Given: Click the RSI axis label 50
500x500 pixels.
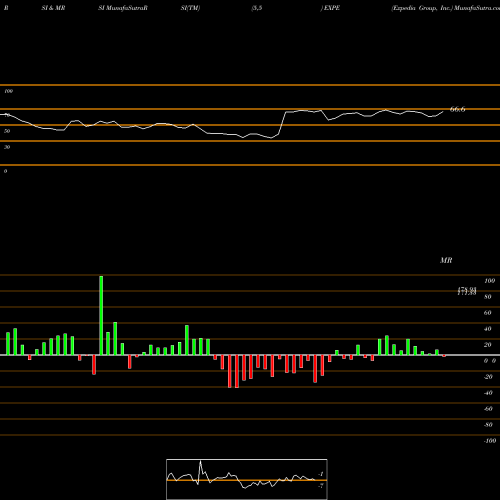Looking at the screenshot, I should pyautogui.click(x=7, y=131).
